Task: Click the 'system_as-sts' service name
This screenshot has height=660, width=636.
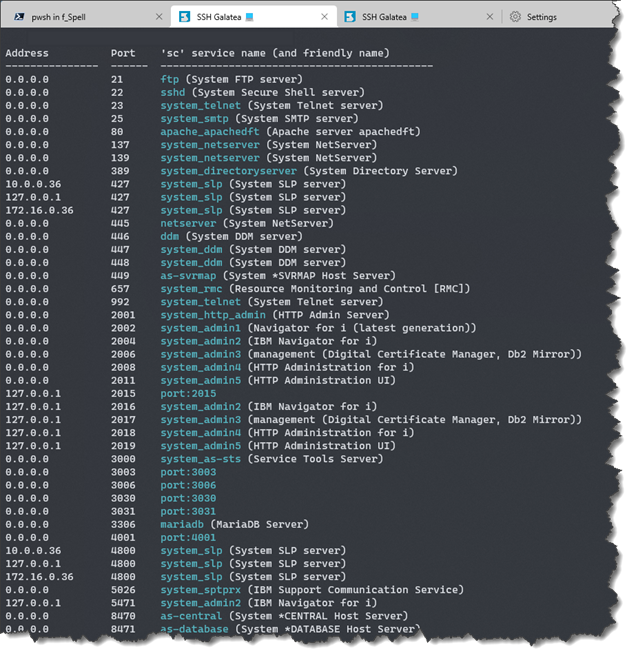Action: [201, 459]
